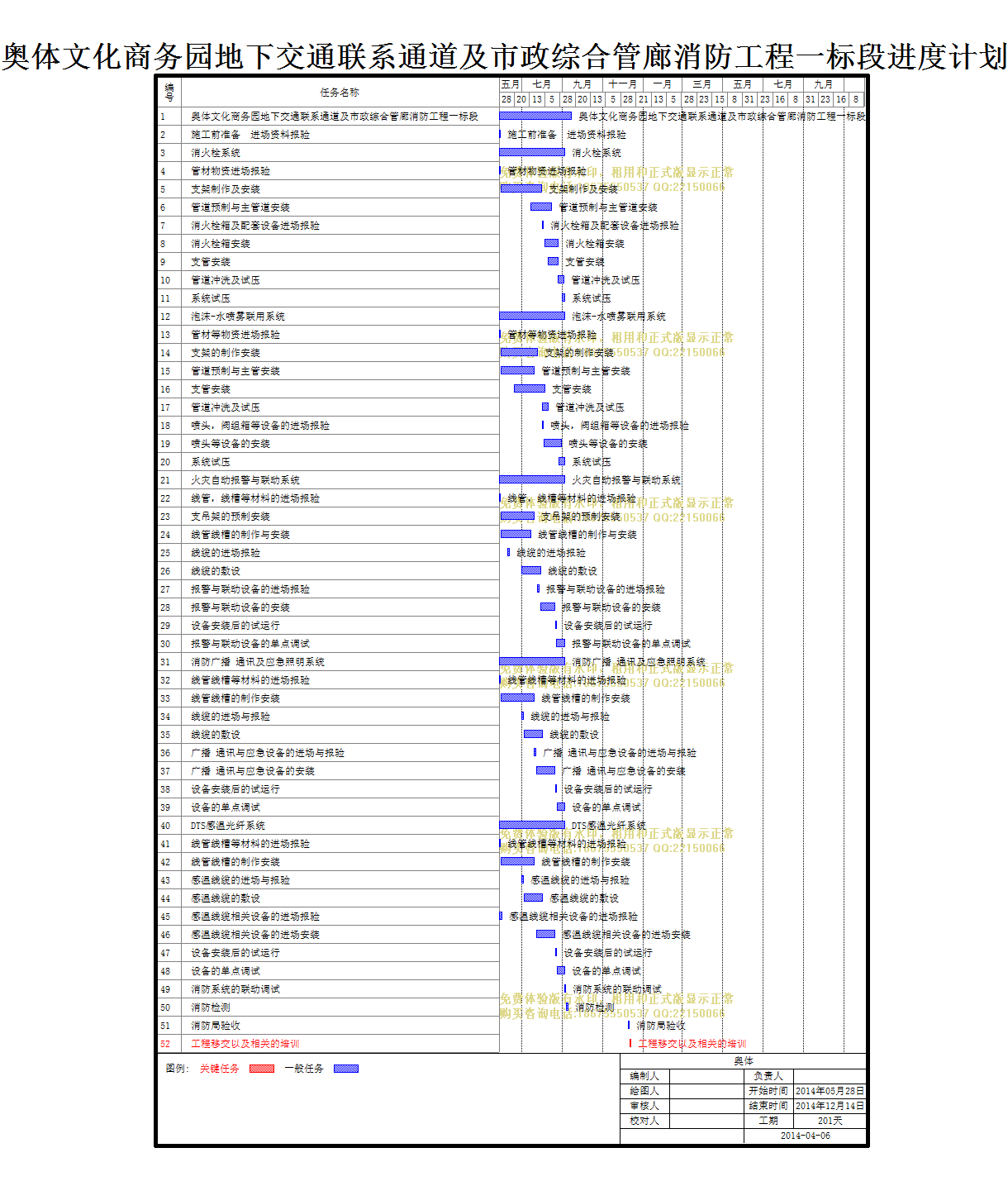
Task: Select the Gantt bar for row 1 project summary
Action: [535, 116]
